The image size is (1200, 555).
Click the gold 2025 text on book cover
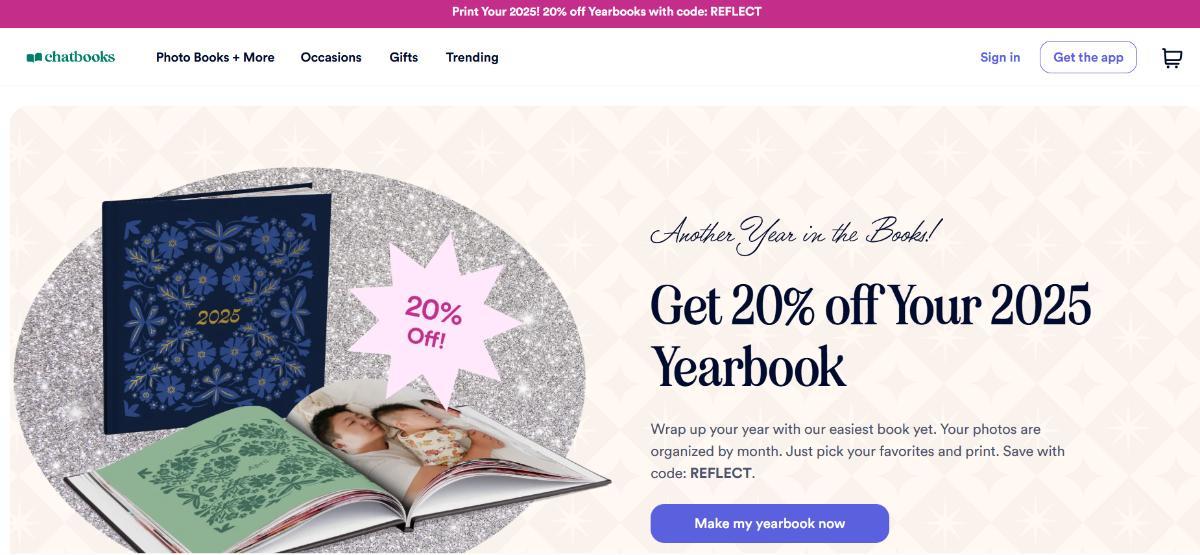point(218,317)
